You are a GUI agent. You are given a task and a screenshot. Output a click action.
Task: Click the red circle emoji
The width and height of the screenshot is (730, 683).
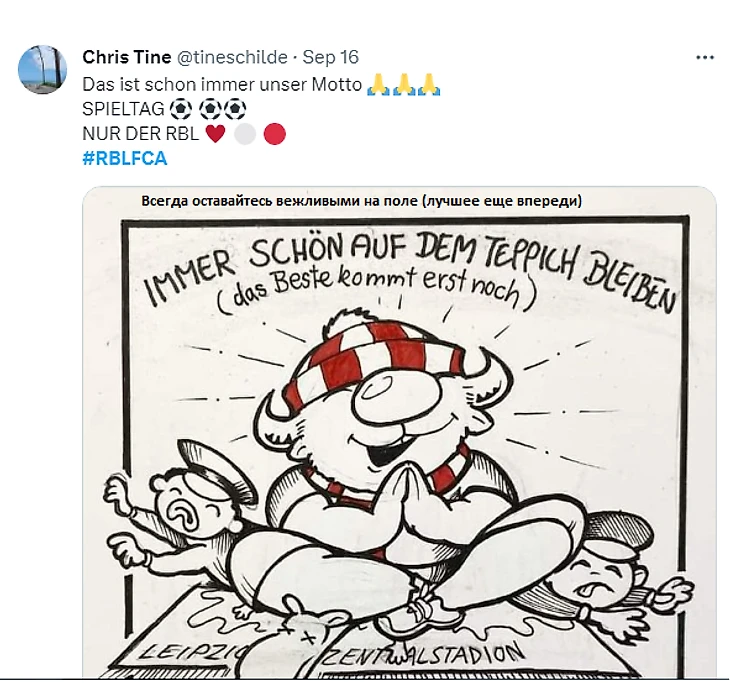(x=275, y=134)
